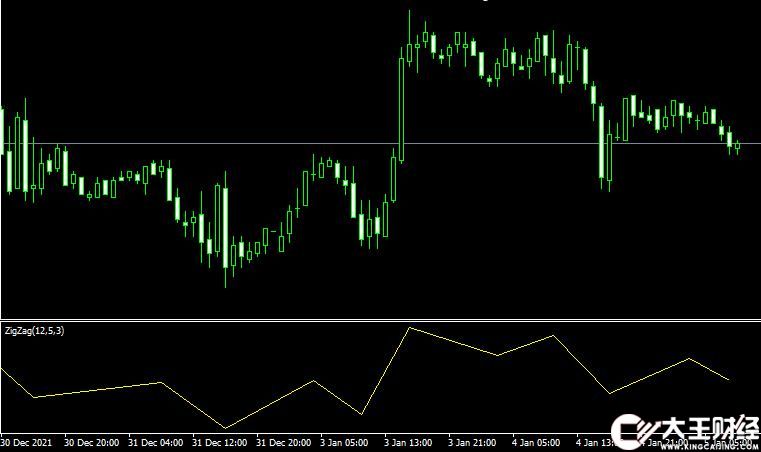Click the '3 Jan 13:00' time axis label

click(408, 443)
